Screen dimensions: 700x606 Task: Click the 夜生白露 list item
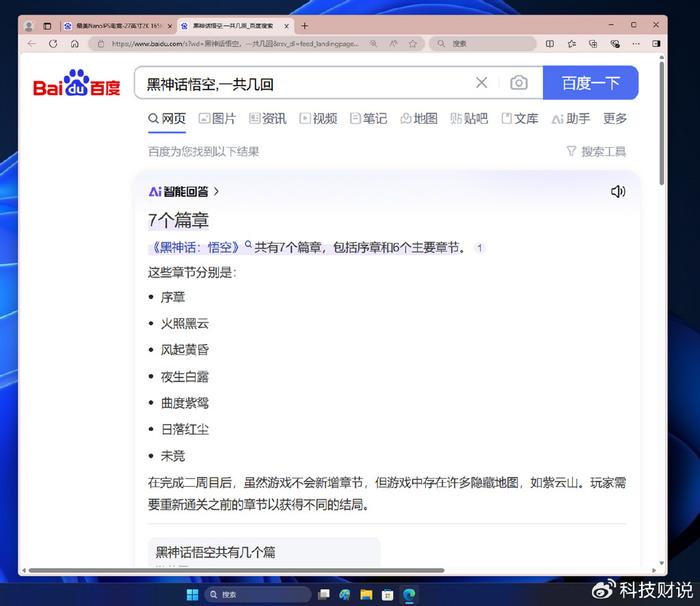click(185, 377)
